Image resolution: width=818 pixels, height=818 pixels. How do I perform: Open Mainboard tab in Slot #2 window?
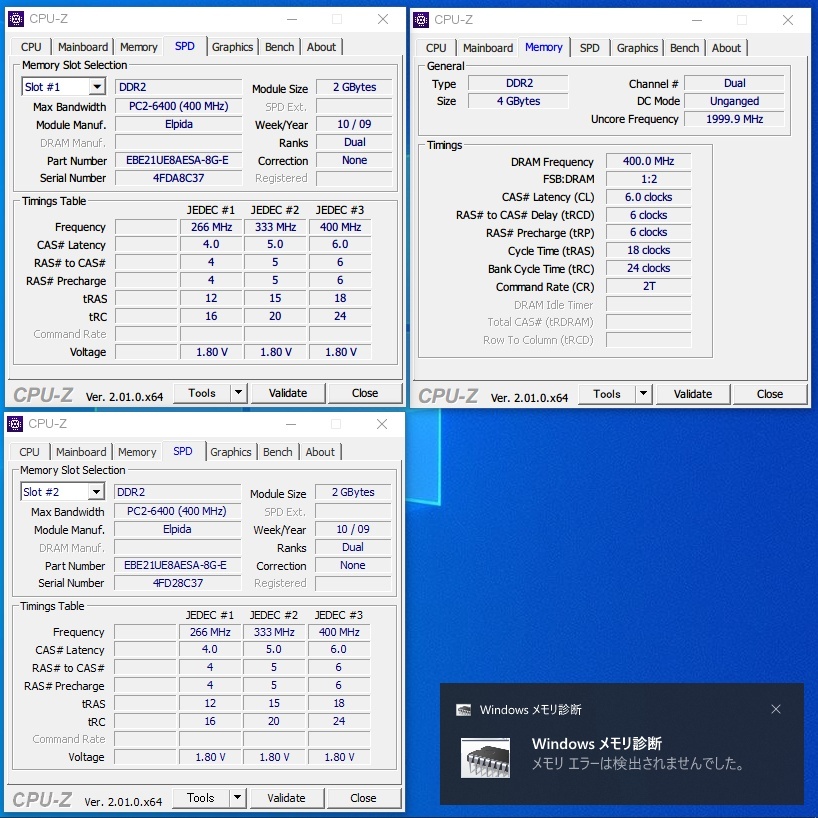click(x=81, y=452)
